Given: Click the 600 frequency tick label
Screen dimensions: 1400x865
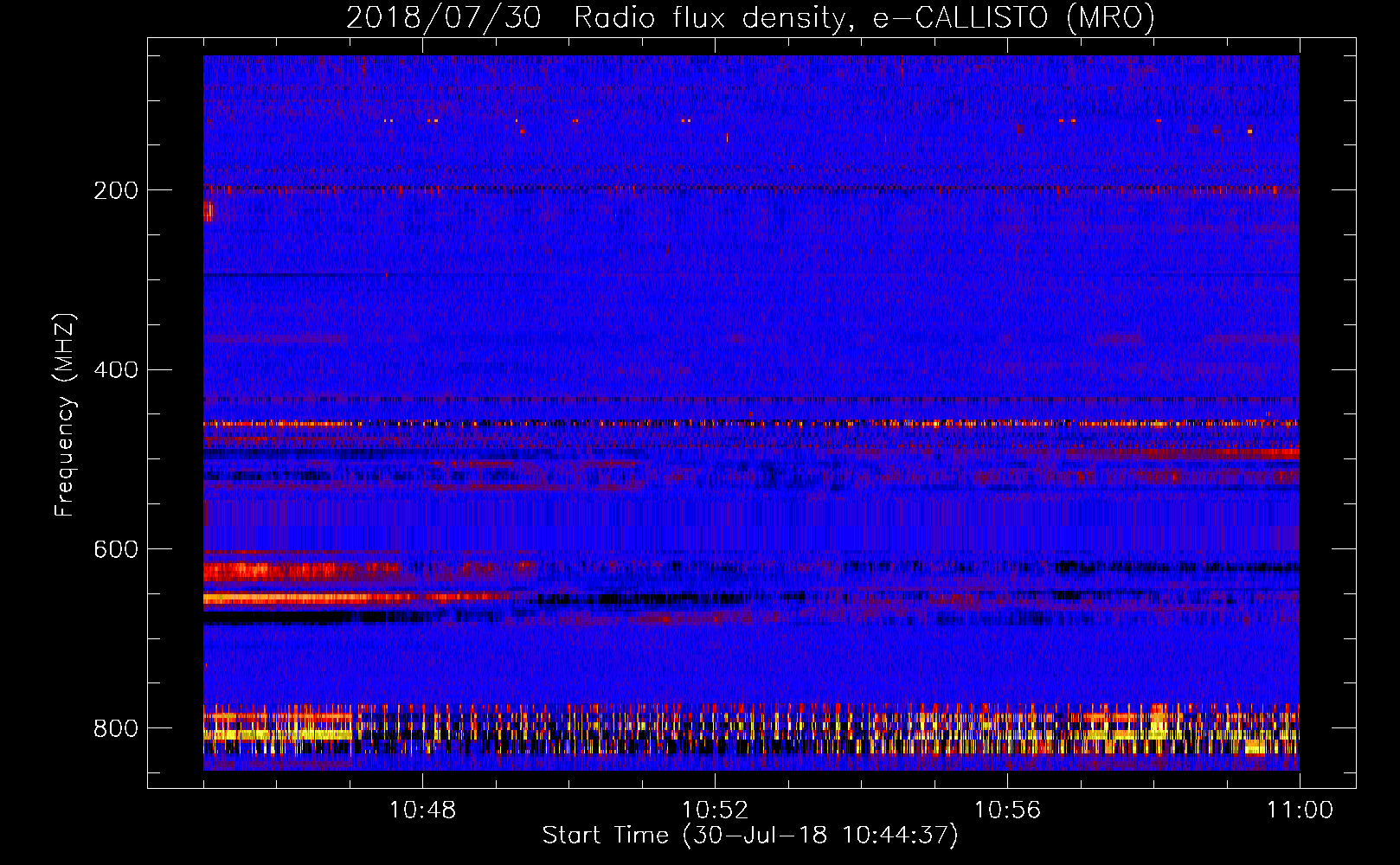Looking at the screenshot, I should (x=116, y=549).
